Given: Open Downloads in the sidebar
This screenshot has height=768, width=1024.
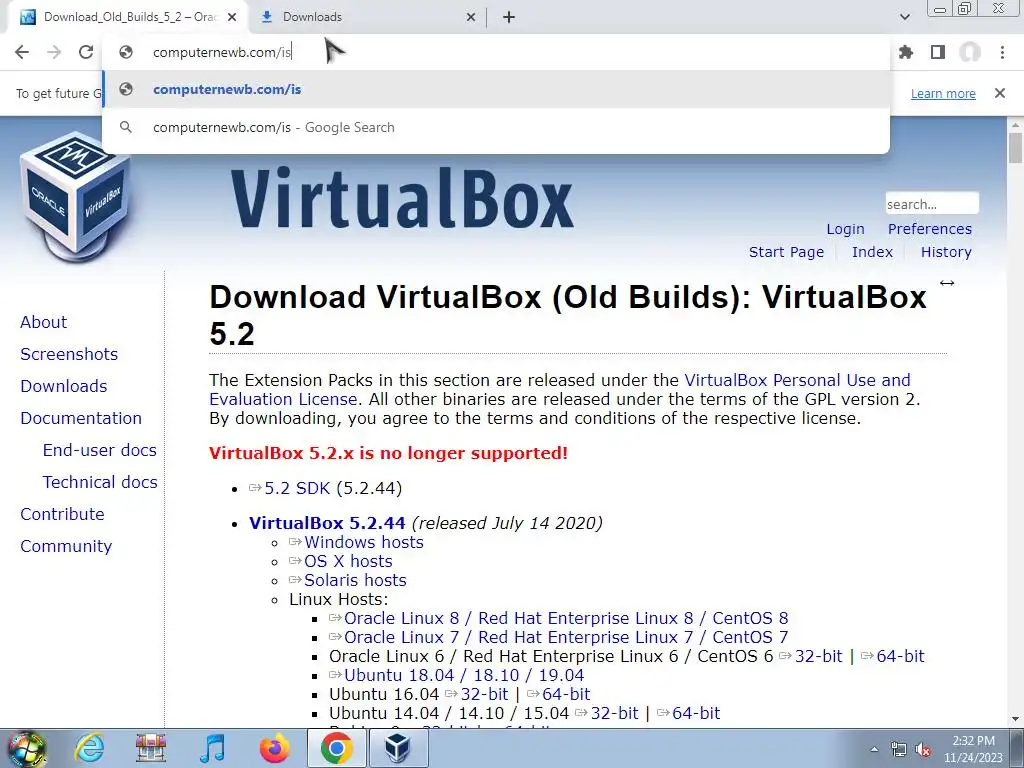Looking at the screenshot, I should coord(63,386).
